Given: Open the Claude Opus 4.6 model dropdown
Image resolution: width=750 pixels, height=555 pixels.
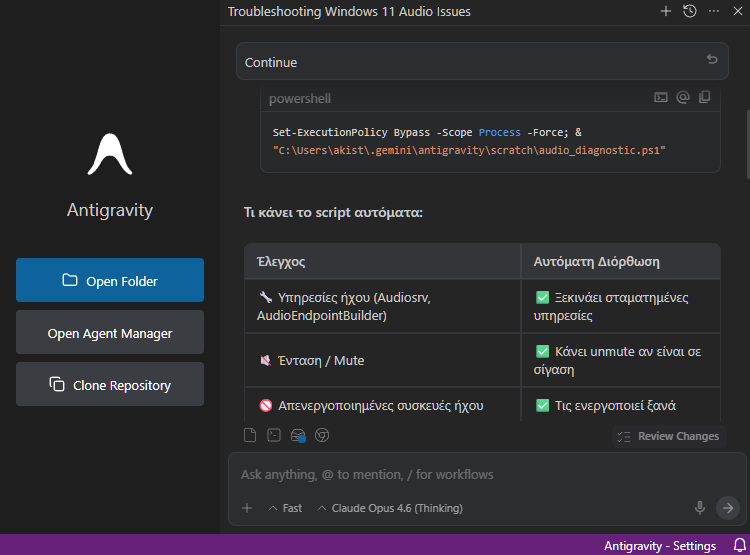Looking at the screenshot, I should (390, 508).
